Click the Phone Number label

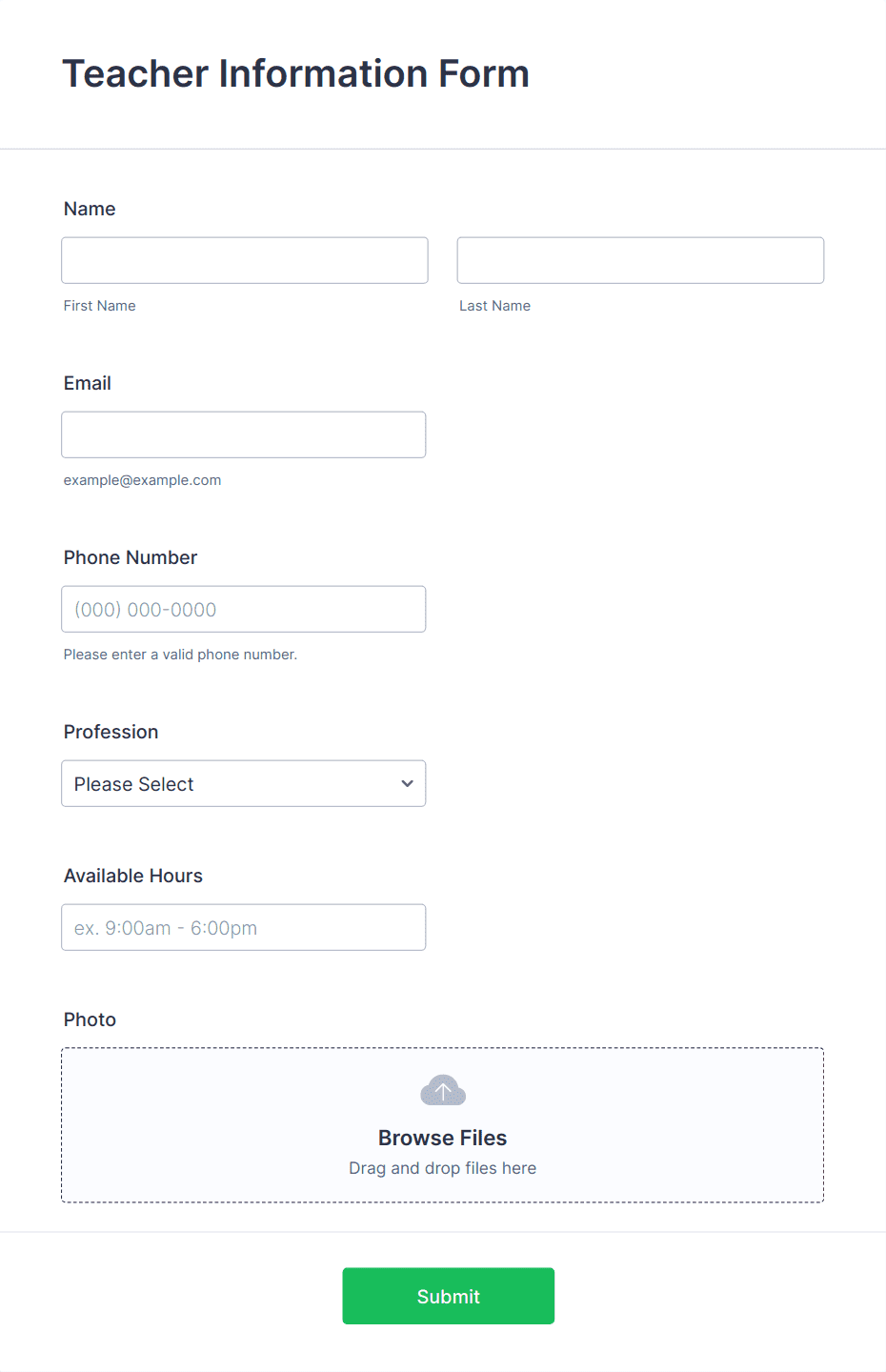131,557
